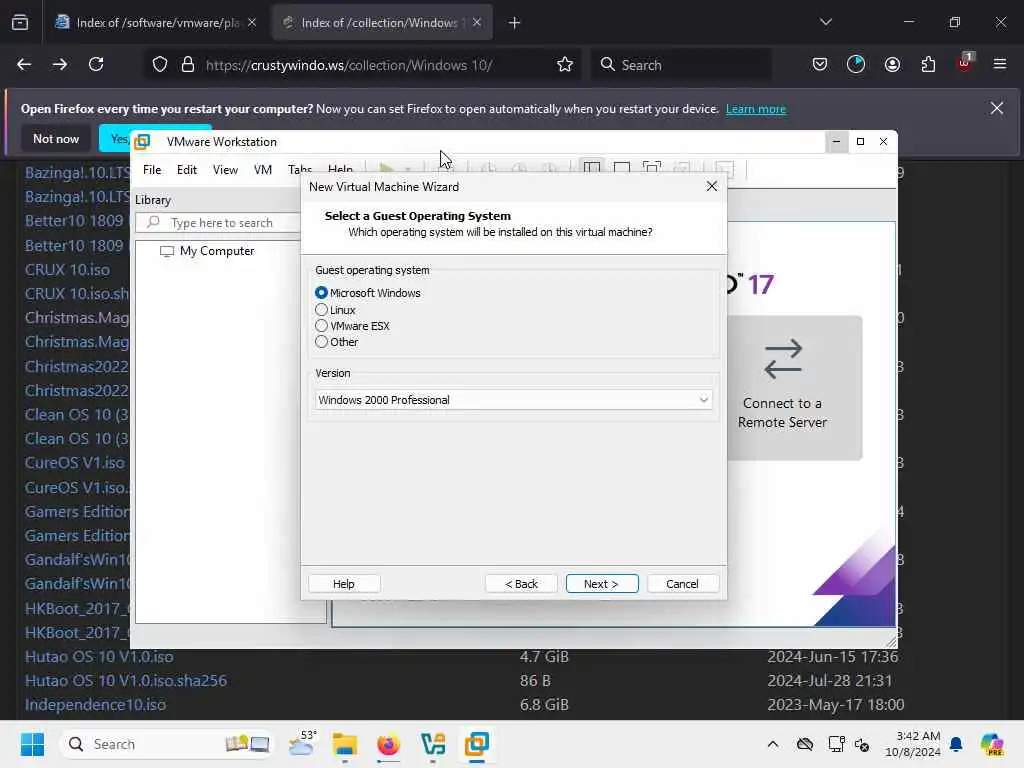Open the Learn more link

point(756,109)
